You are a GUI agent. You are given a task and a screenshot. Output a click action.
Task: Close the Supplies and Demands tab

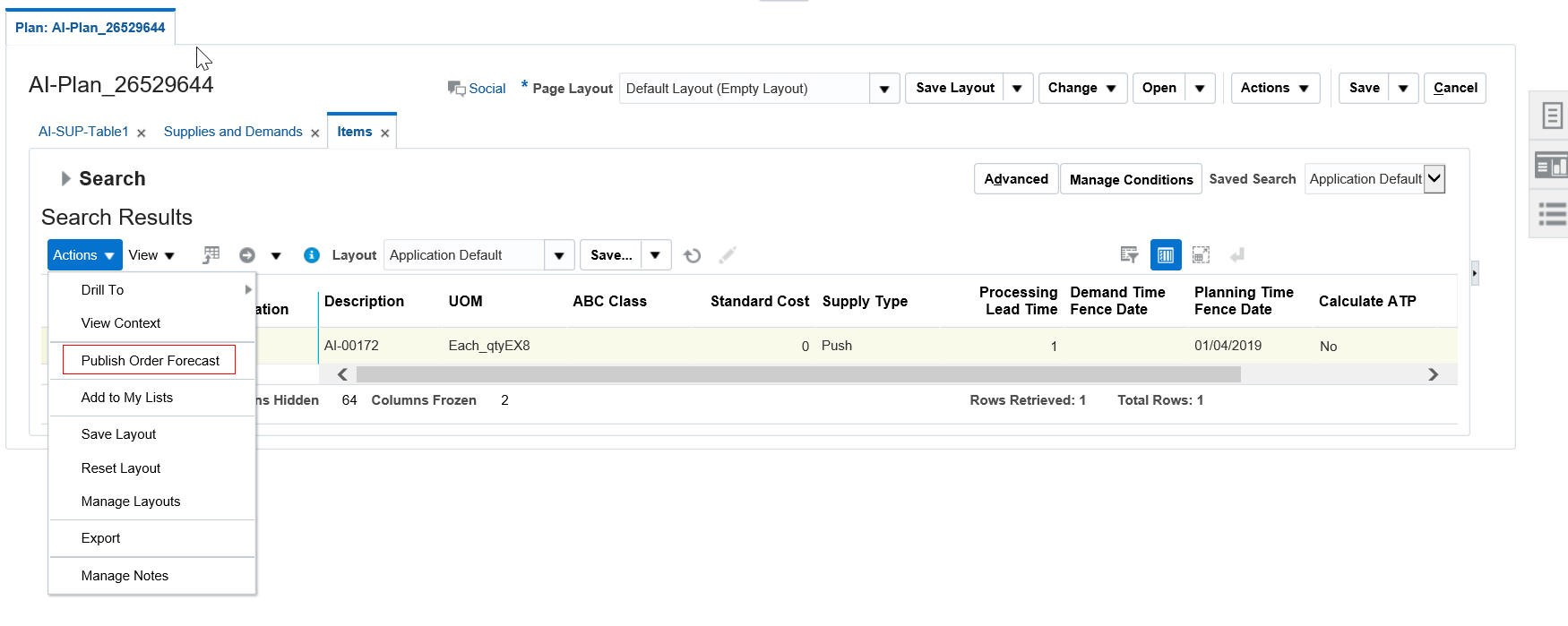click(x=315, y=133)
